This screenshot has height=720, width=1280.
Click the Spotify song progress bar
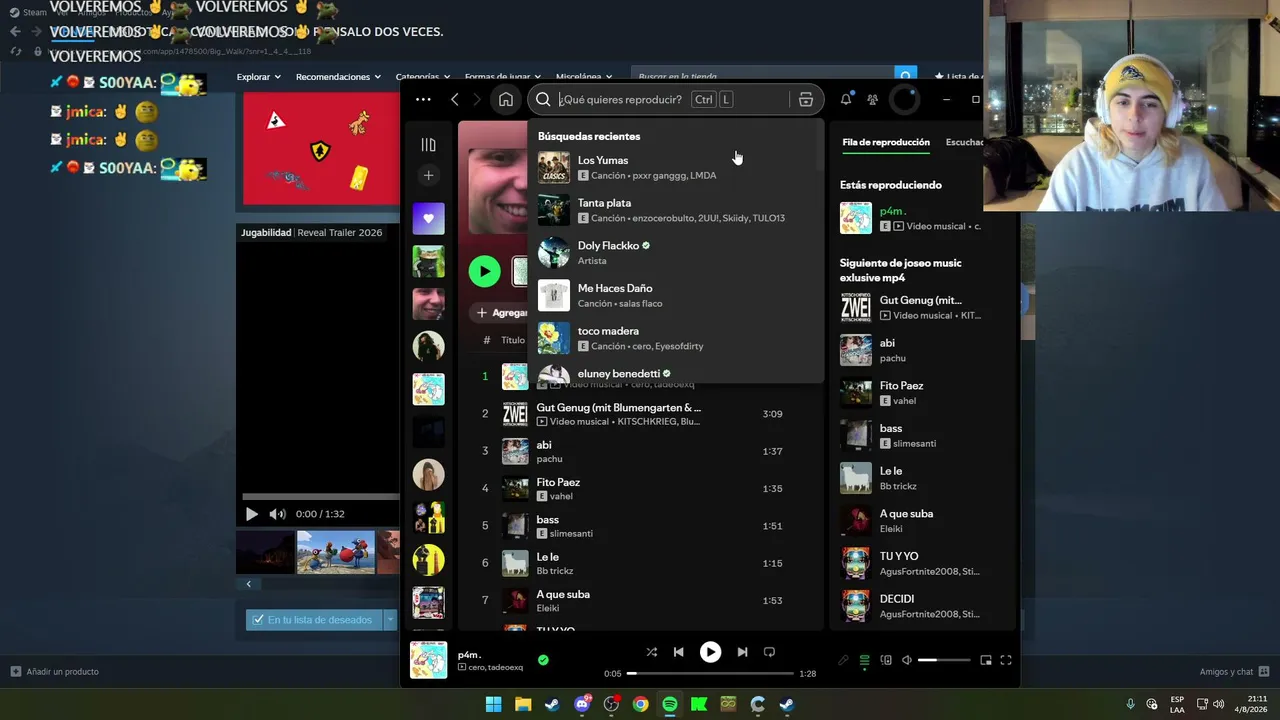(x=710, y=673)
